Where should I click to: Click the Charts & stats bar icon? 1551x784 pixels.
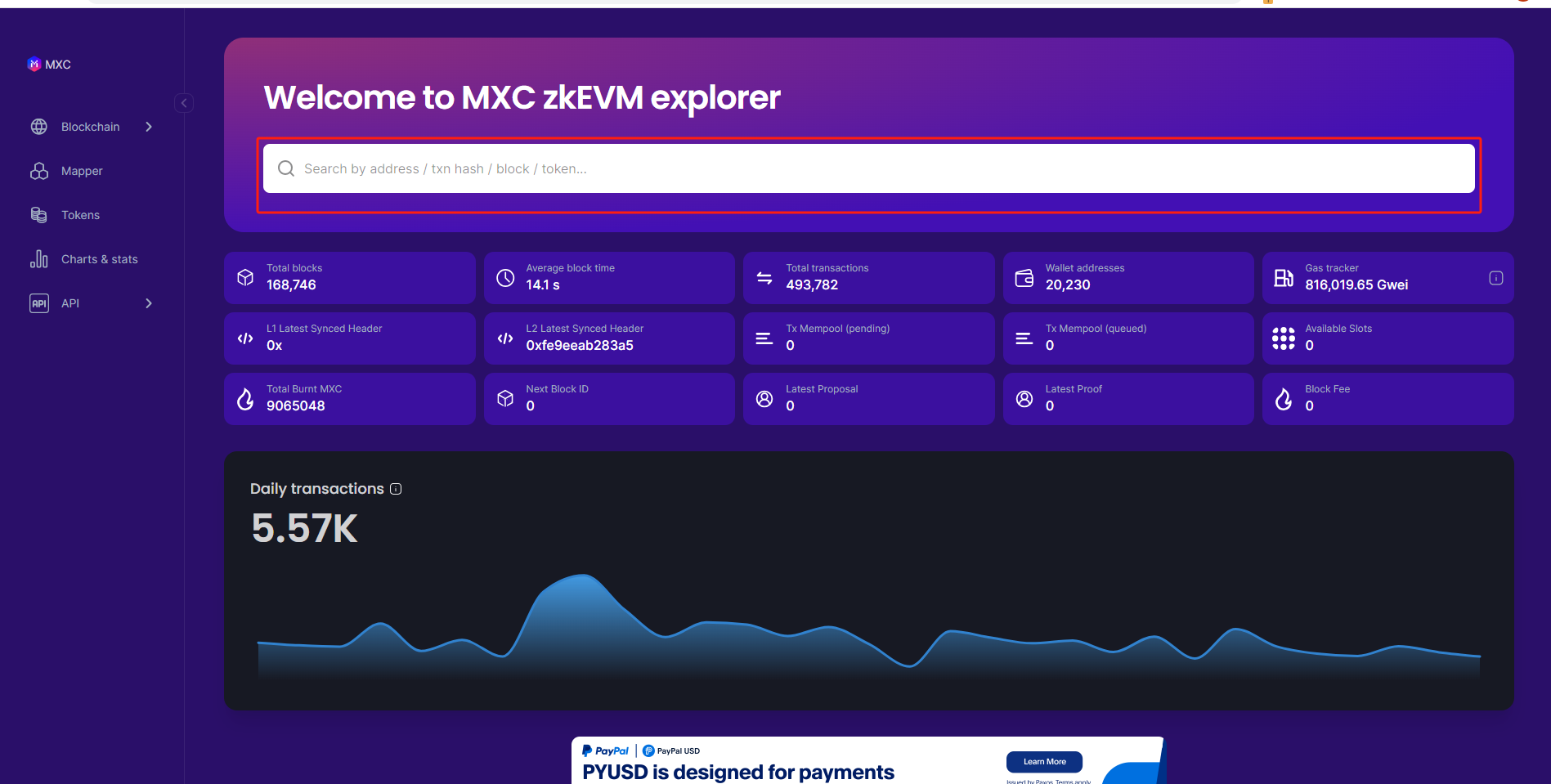point(38,259)
